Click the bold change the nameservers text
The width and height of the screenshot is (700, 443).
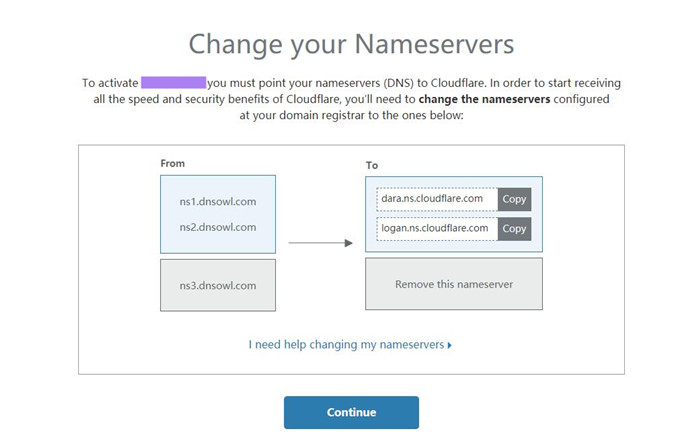(x=484, y=99)
